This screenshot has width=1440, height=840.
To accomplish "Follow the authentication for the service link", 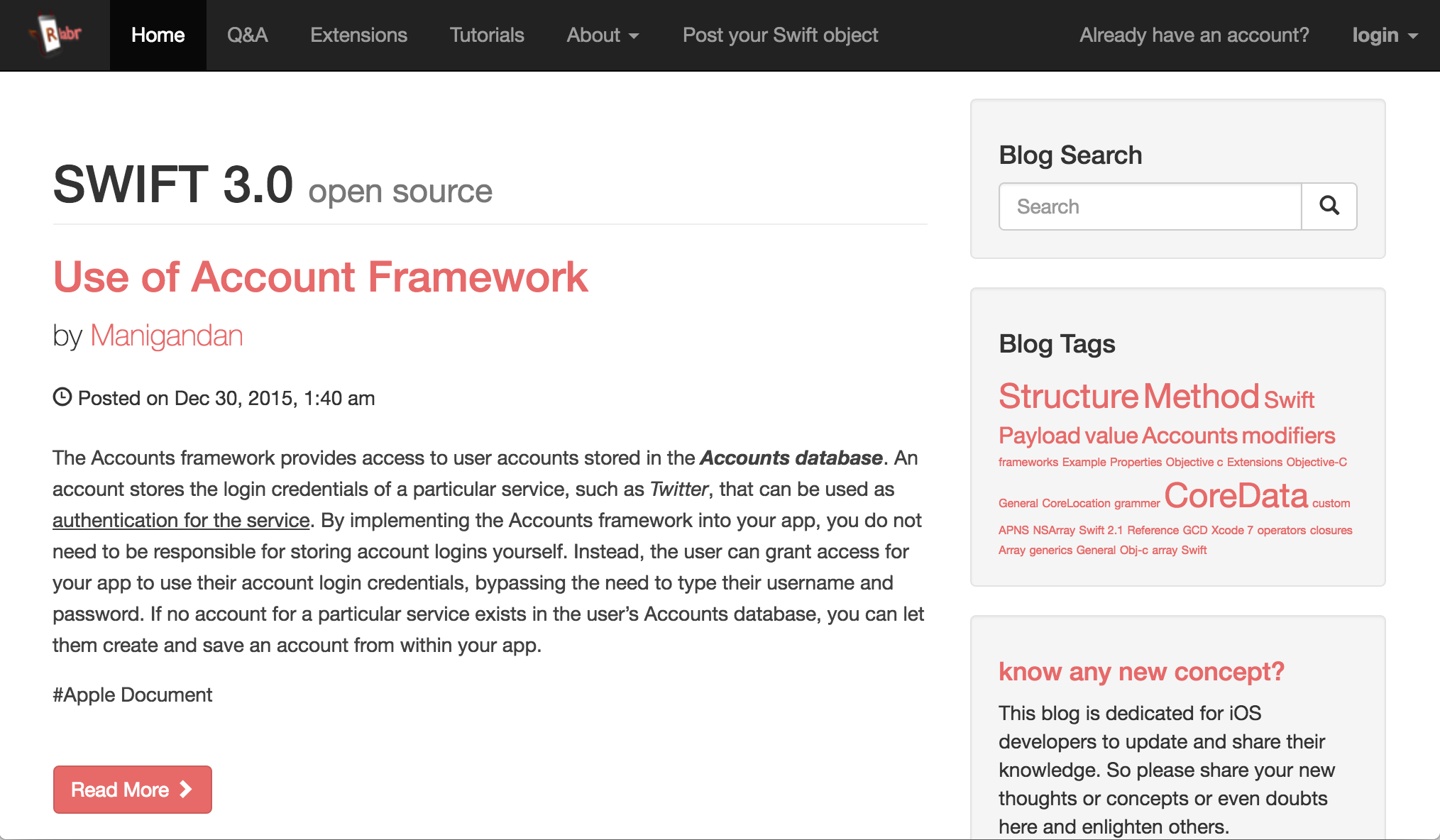I will coord(181,521).
